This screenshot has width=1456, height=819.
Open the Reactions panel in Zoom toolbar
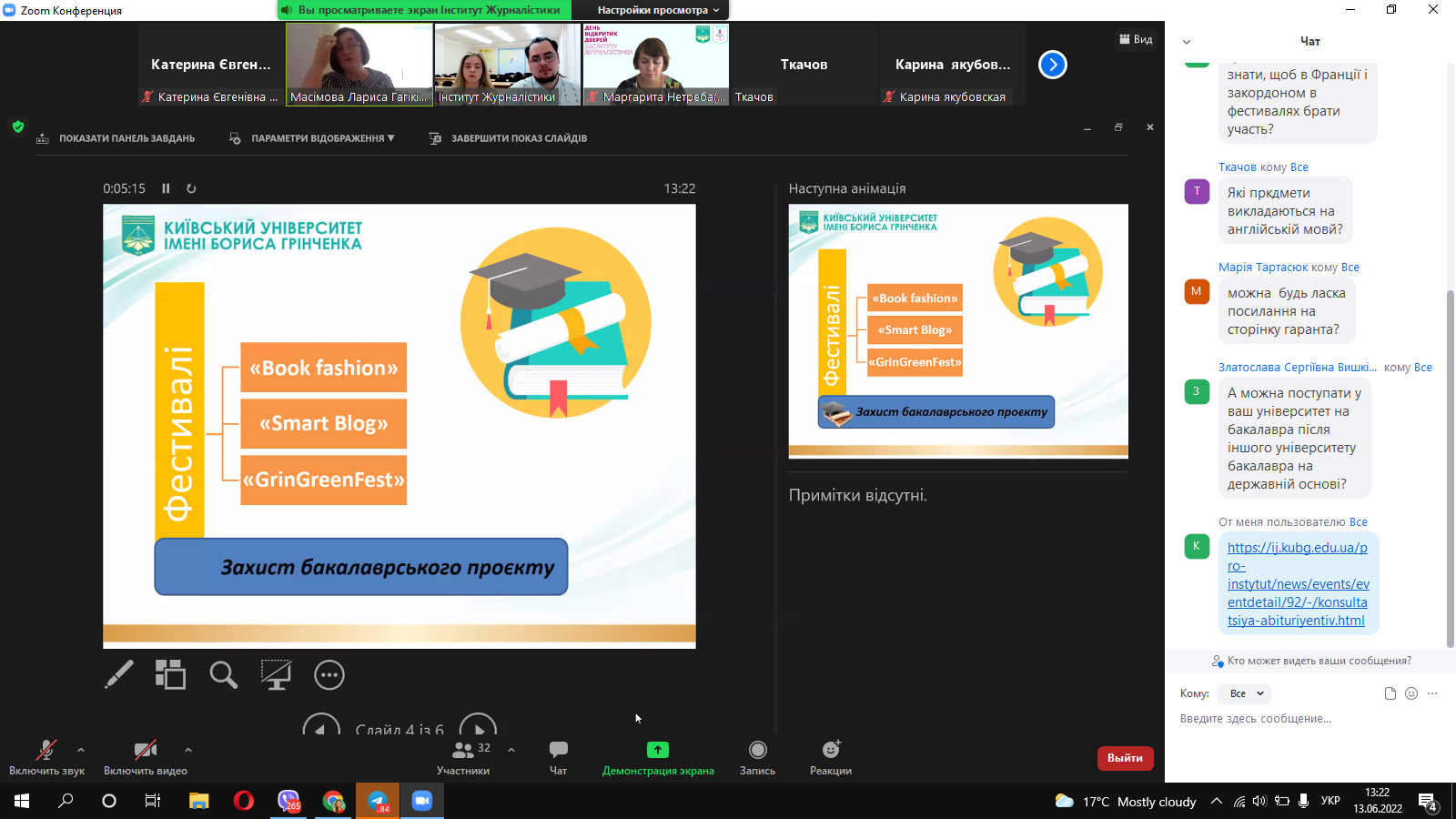[x=830, y=756]
